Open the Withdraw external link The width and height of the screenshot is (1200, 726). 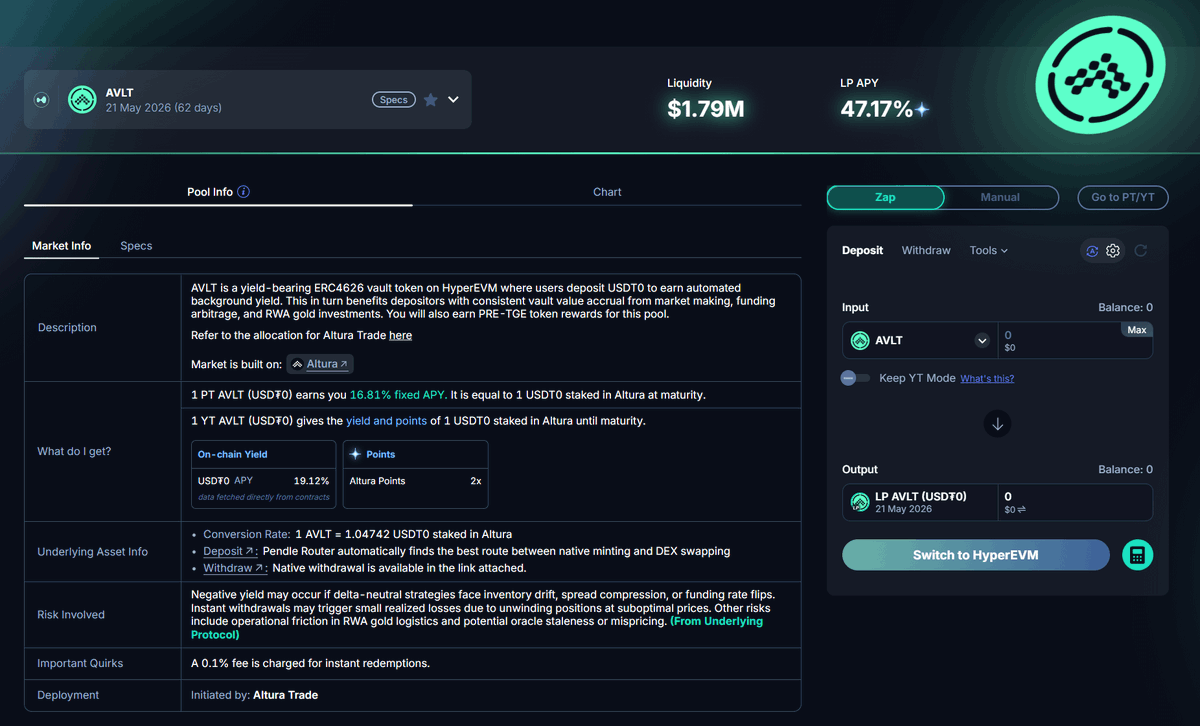pyautogui.click(x=235, y=568)
